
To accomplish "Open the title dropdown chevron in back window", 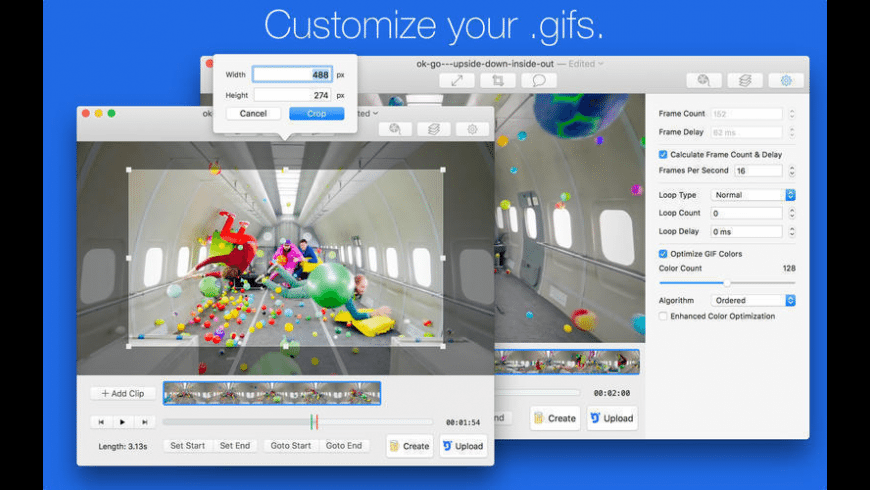I will click(601, 64).
